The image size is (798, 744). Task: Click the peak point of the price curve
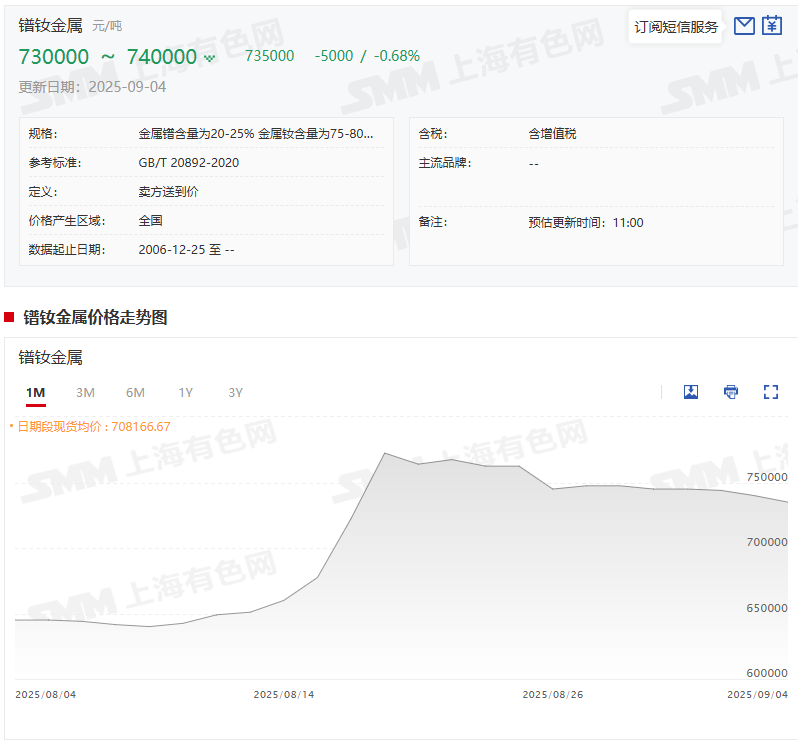click(x=385, y=454)
